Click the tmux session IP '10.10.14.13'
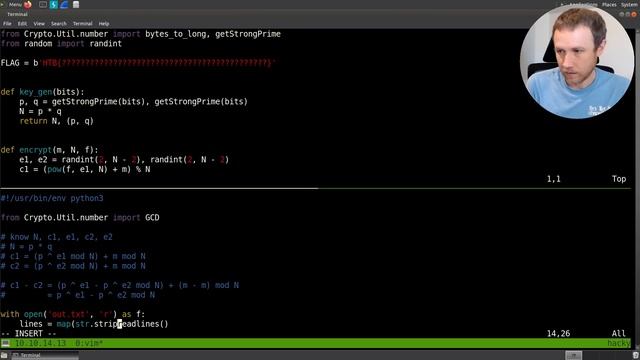This screenshot has width=640, height=360. tap(40, 343)
